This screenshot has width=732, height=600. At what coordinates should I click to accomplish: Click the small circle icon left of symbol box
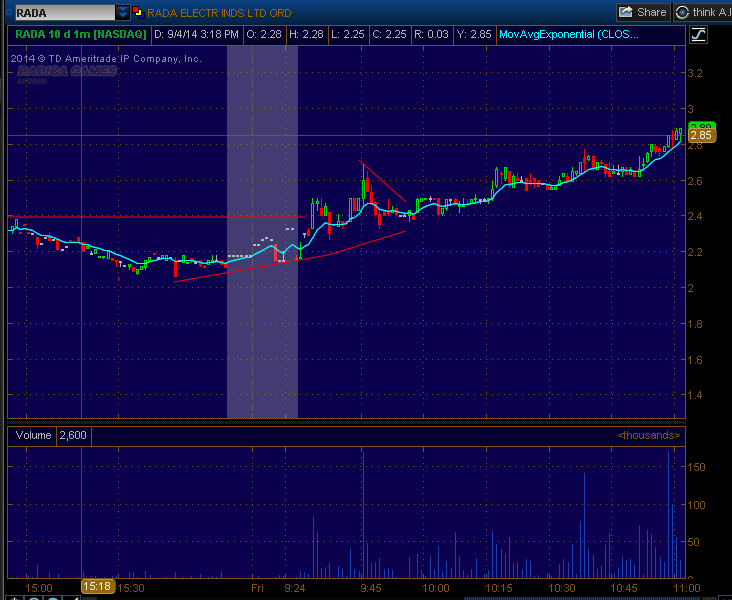click(x=9, y=13)
